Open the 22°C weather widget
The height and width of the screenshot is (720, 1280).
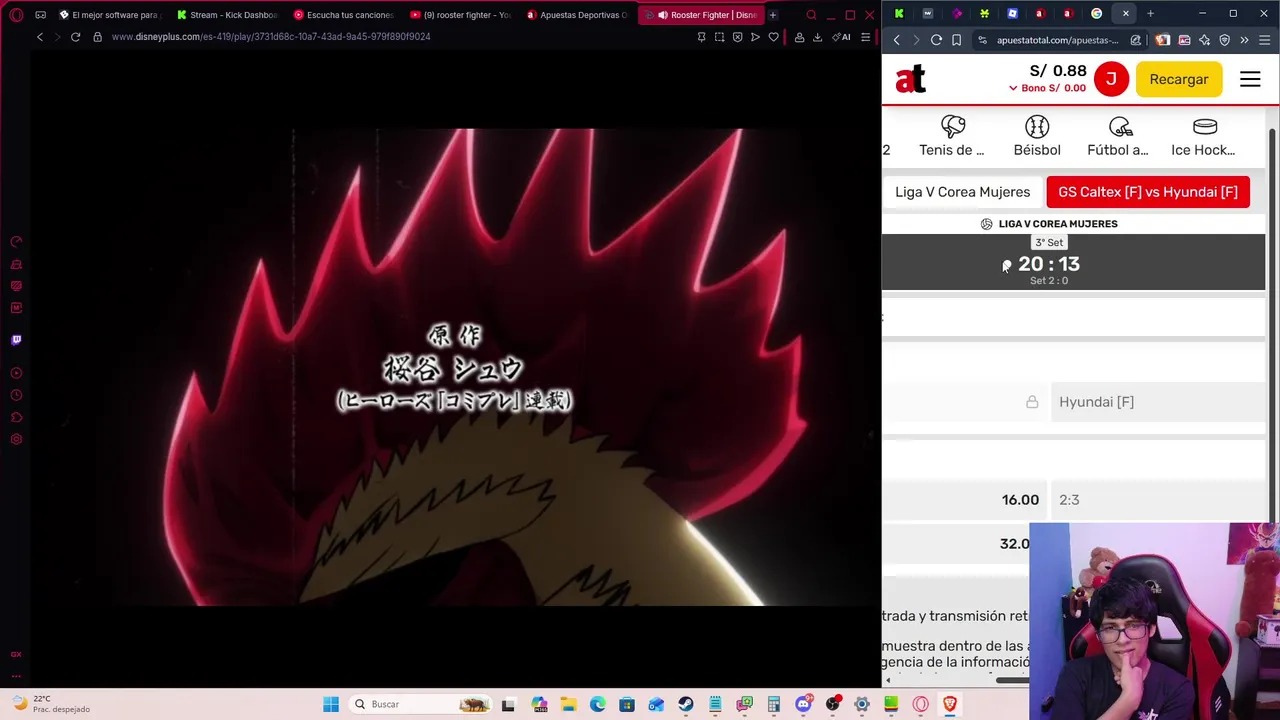click(50, 704)
